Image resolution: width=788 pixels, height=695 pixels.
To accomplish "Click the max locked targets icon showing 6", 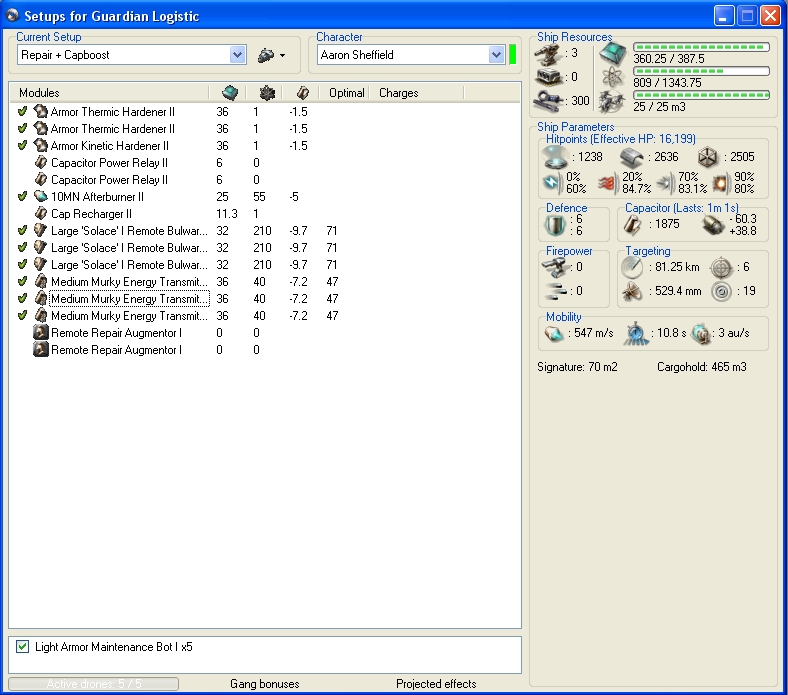I will tap(722, 267).
